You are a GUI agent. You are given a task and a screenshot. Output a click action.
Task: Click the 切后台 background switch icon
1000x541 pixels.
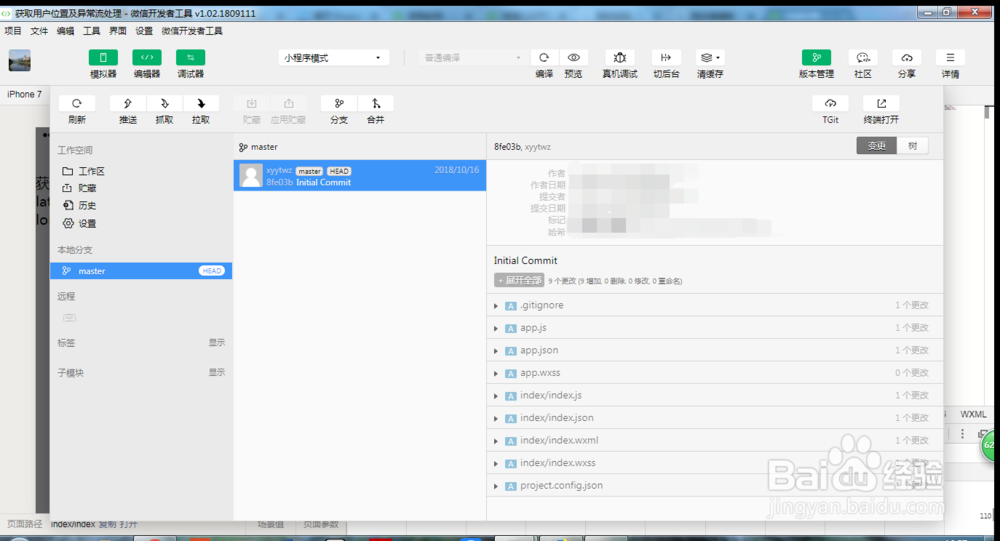pyautogui.click(x=666, y=57)
